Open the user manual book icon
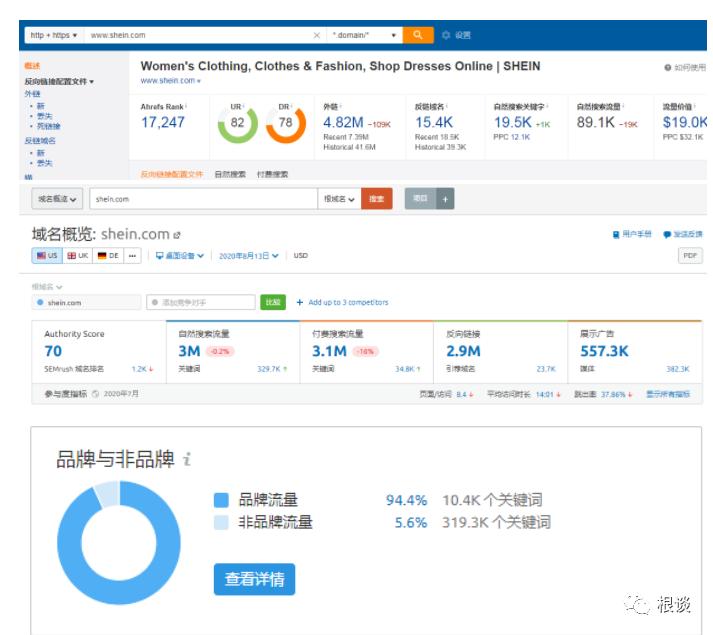The height and width of the screenshot is (635, 713). pos(616,234)
